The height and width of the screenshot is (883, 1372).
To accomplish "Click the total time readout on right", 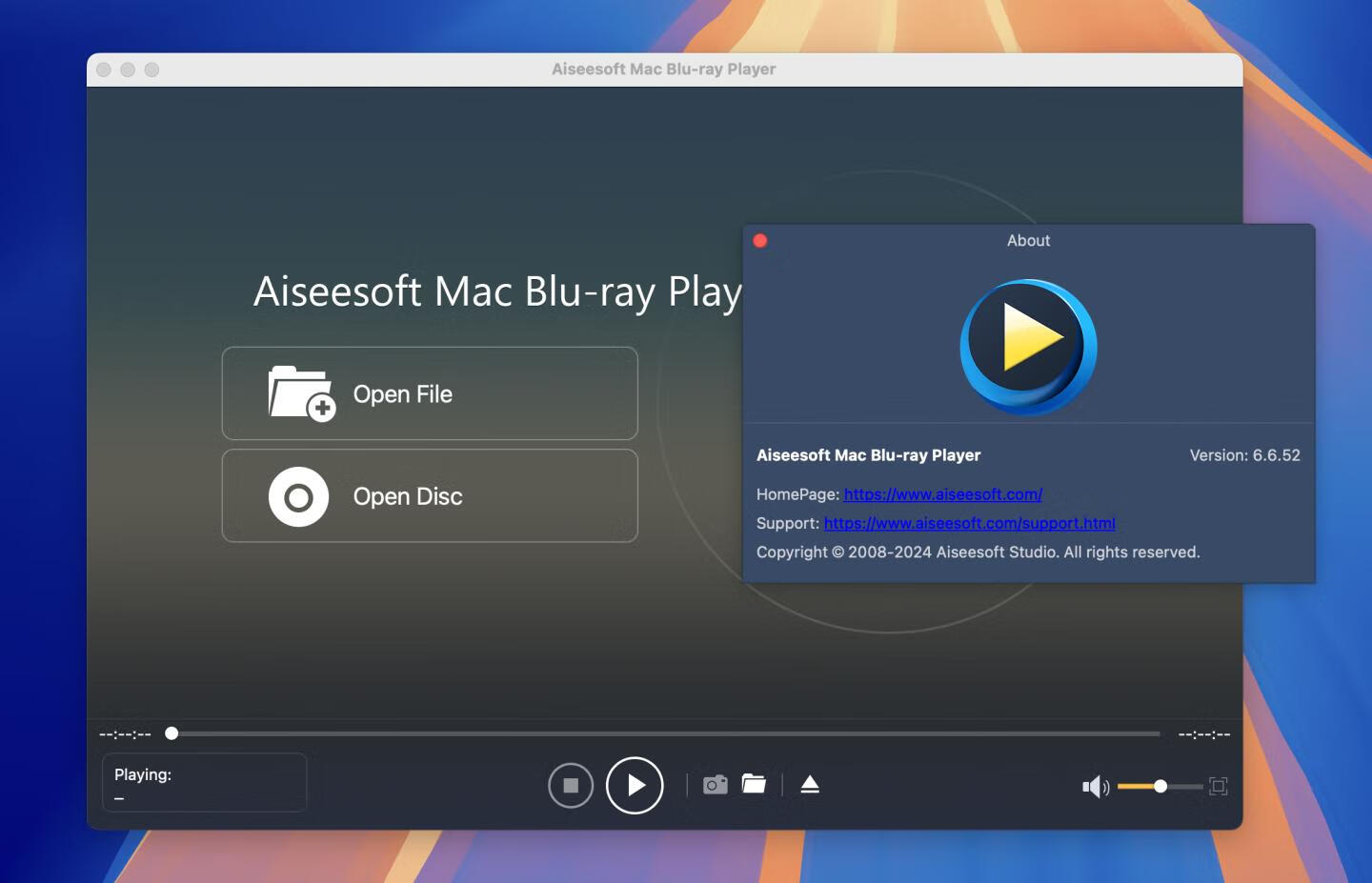I will (1204, 734).
